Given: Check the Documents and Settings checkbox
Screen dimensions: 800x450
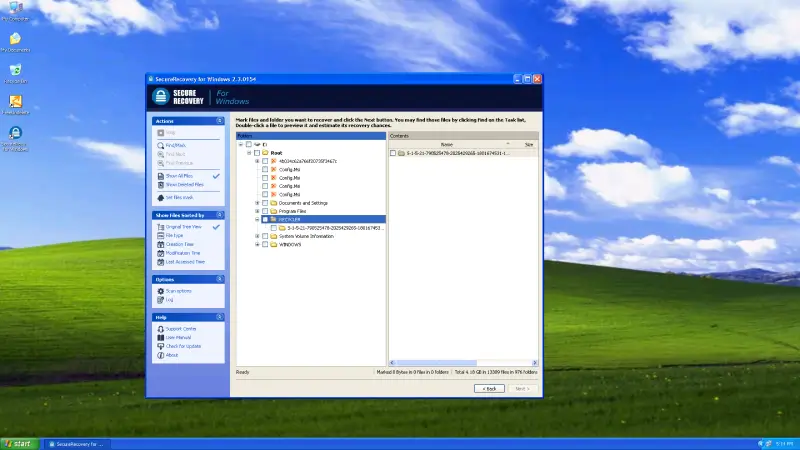Looking at the screenshot, I should pos(265,203).
